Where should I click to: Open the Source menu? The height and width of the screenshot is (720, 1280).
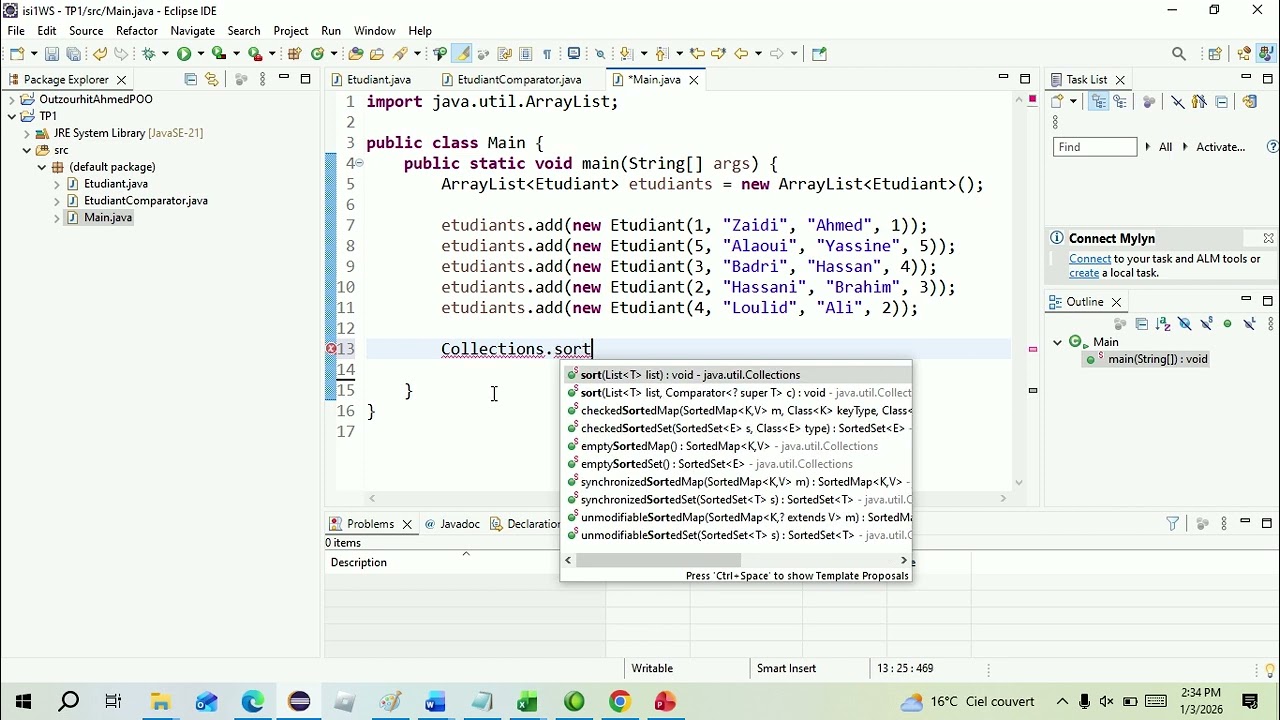pos(86,31)
